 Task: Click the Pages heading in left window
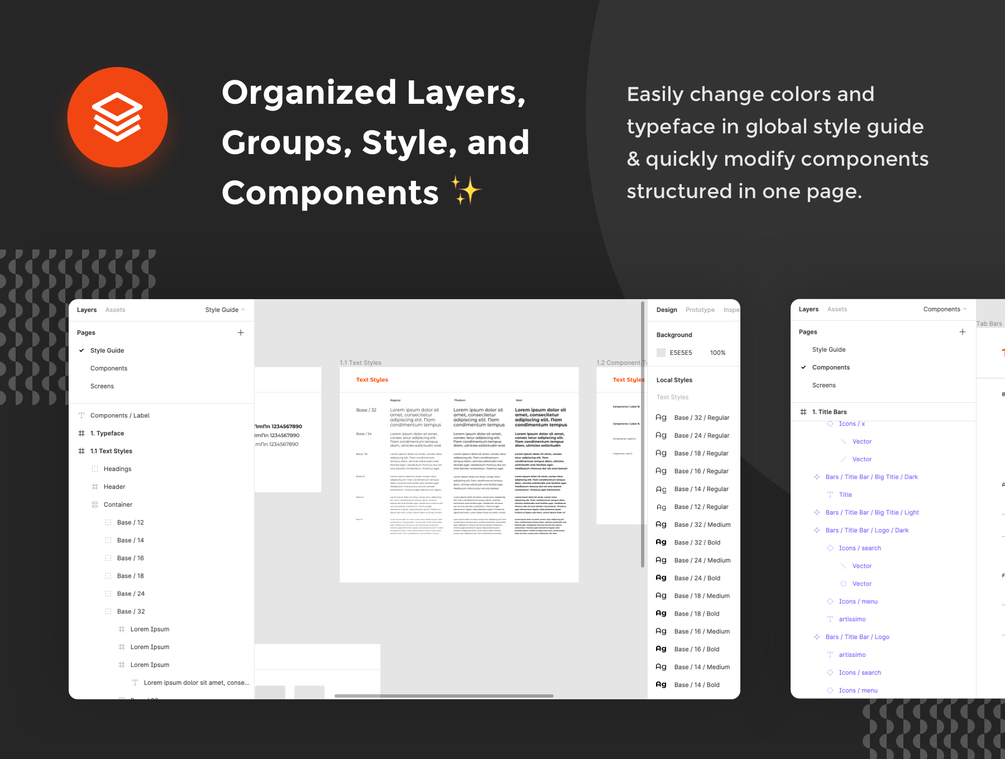(86, 333)
